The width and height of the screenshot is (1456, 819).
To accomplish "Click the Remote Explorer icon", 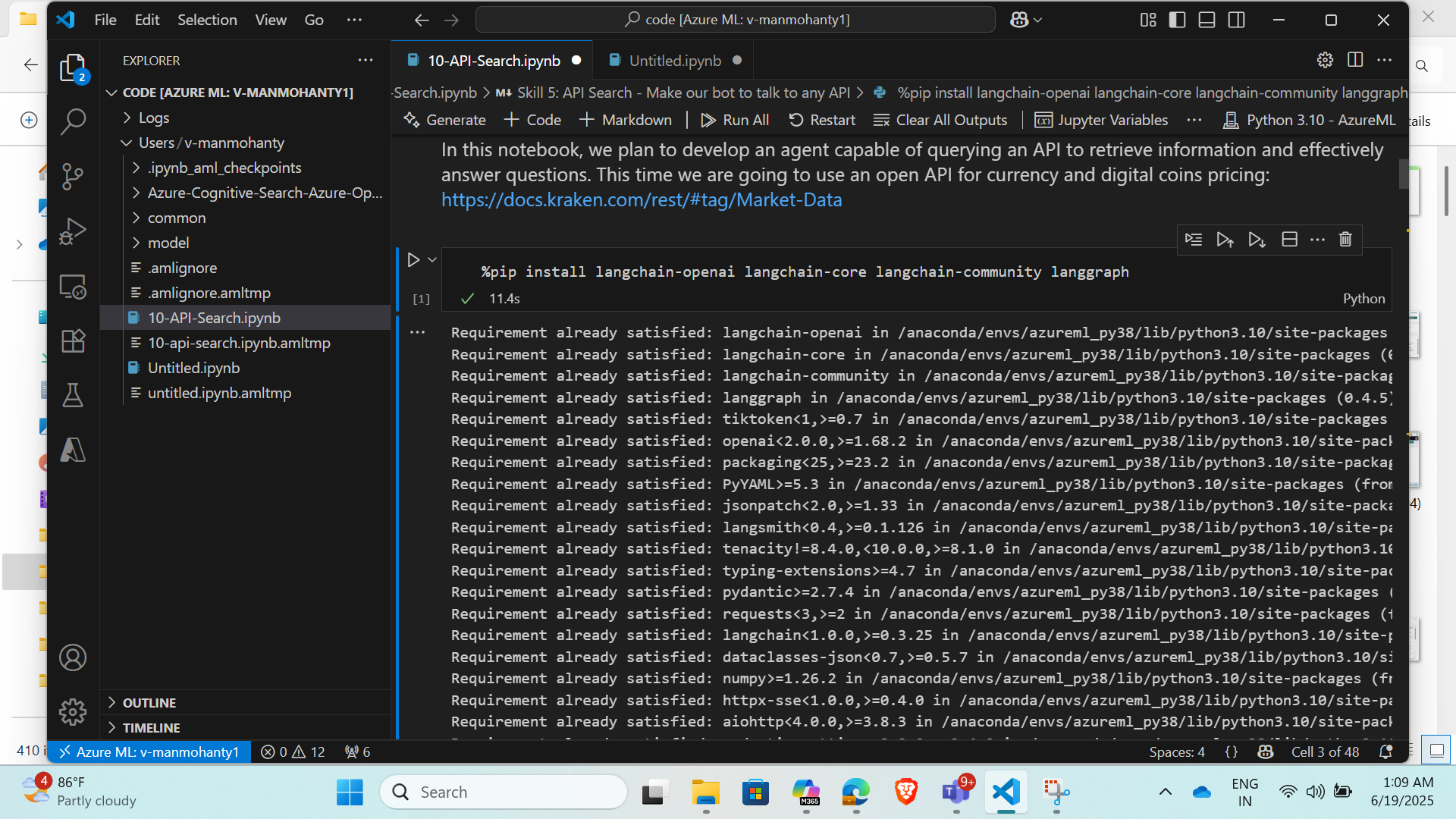I will pyautogui.click(x=73, y=287).
